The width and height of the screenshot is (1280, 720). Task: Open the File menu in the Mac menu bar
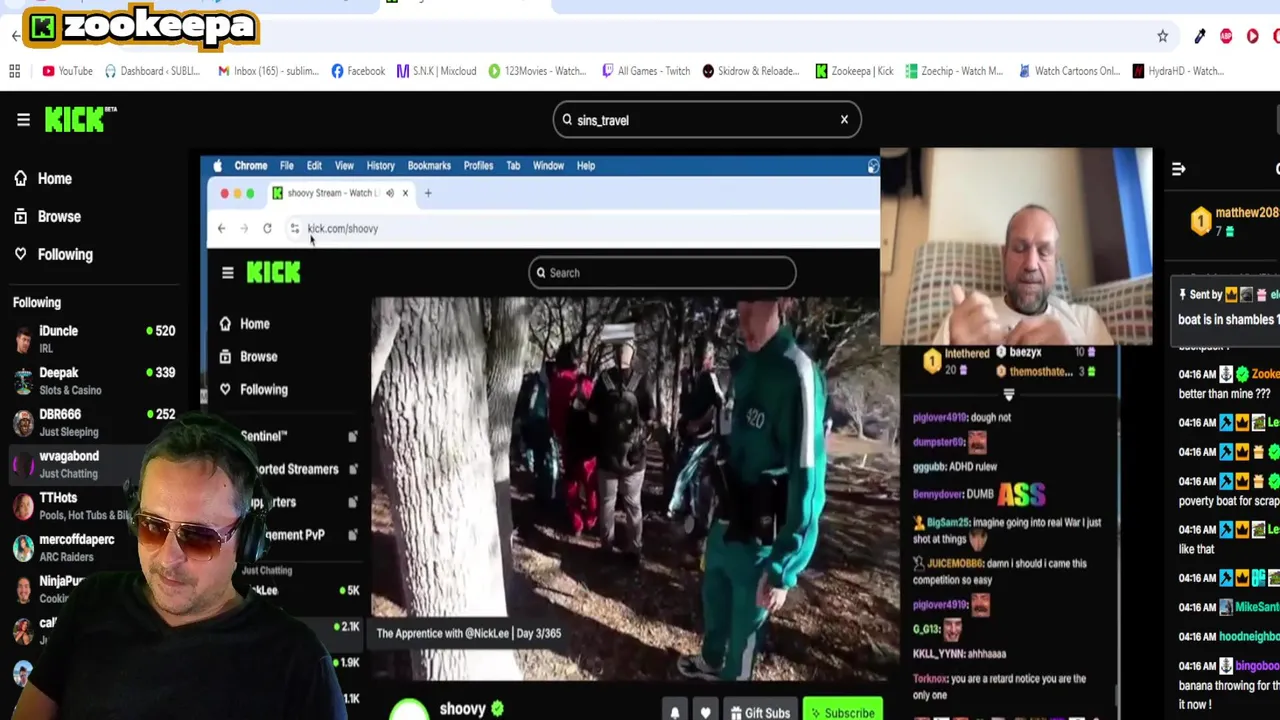(x=287, y=166)
